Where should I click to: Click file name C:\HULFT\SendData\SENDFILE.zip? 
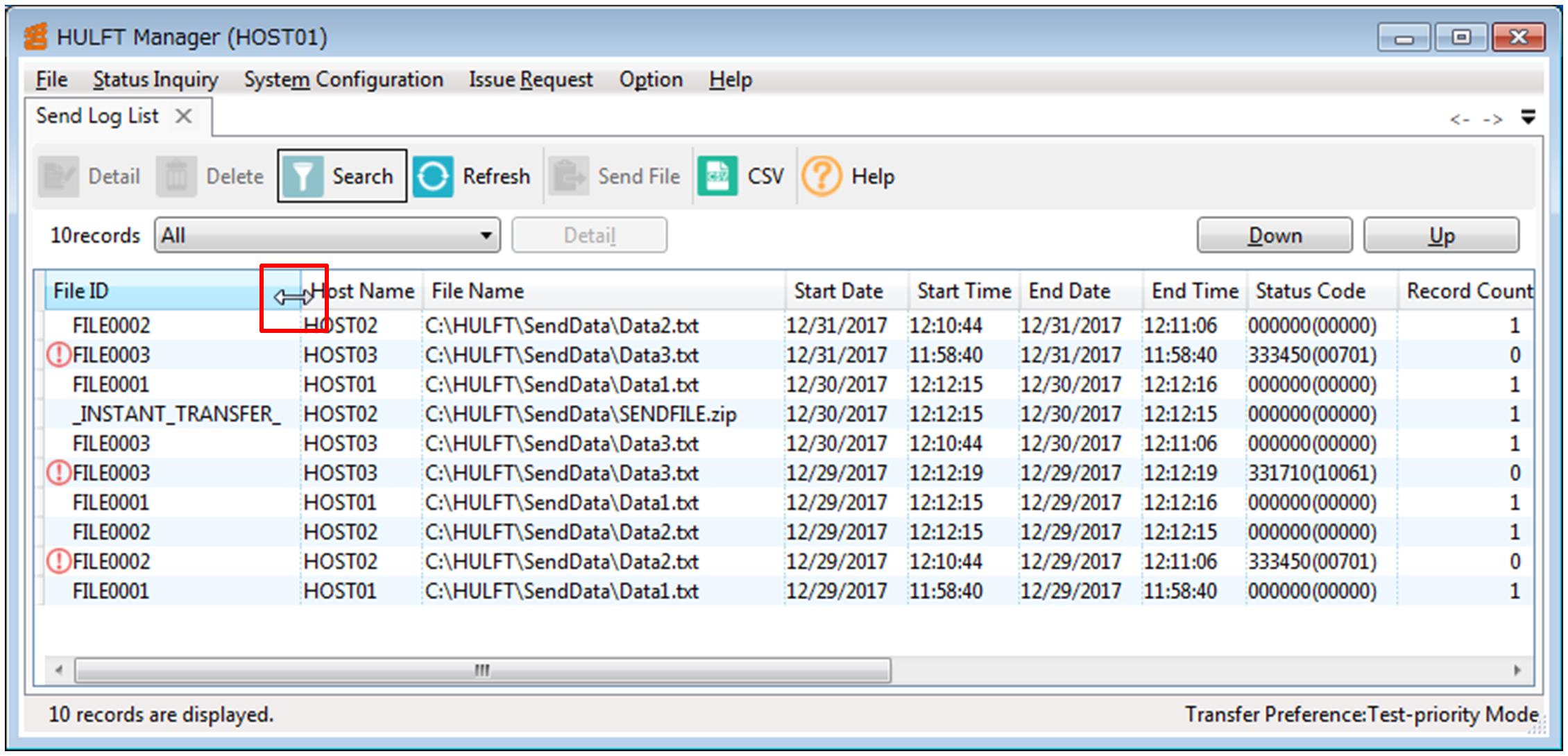tap(581, 415)
